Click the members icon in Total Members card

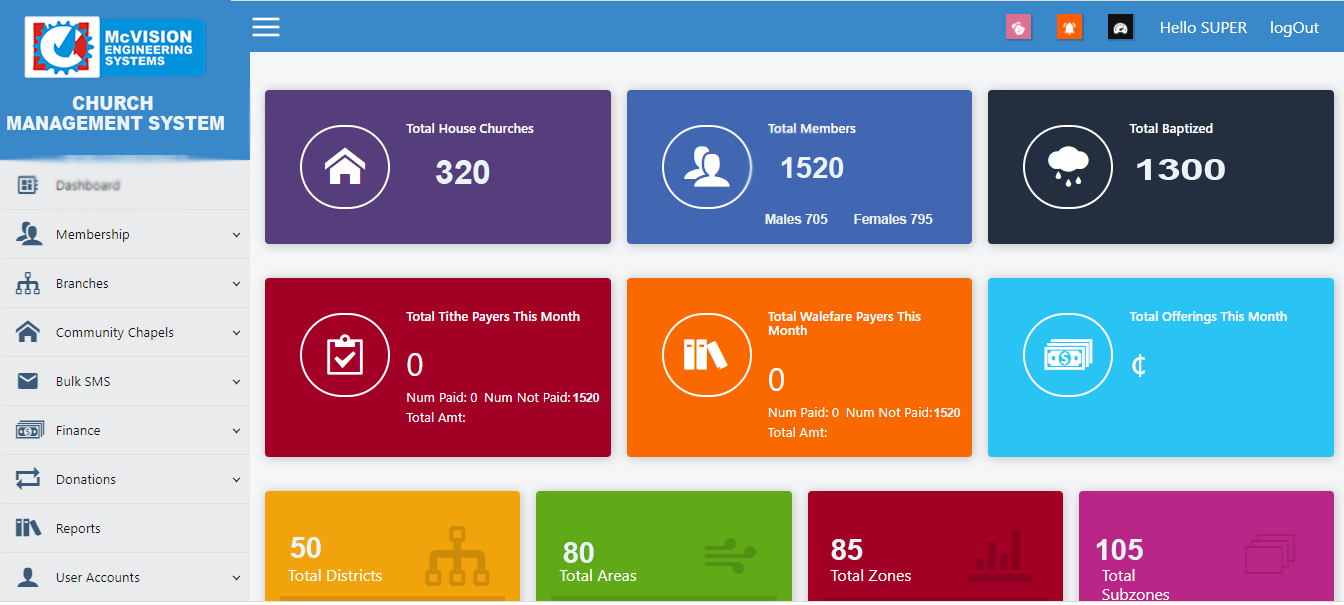pyautogui.click(x=706, y=167)
